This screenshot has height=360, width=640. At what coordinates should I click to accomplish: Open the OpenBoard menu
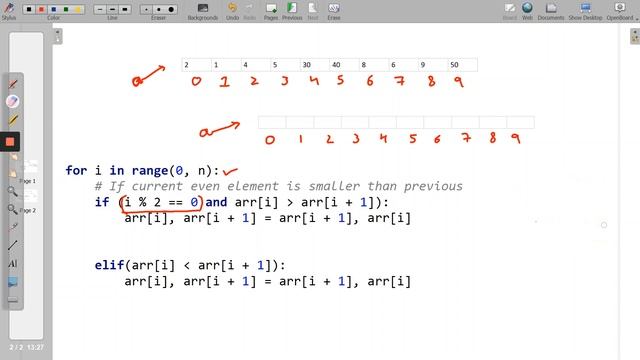click(621, 11)
